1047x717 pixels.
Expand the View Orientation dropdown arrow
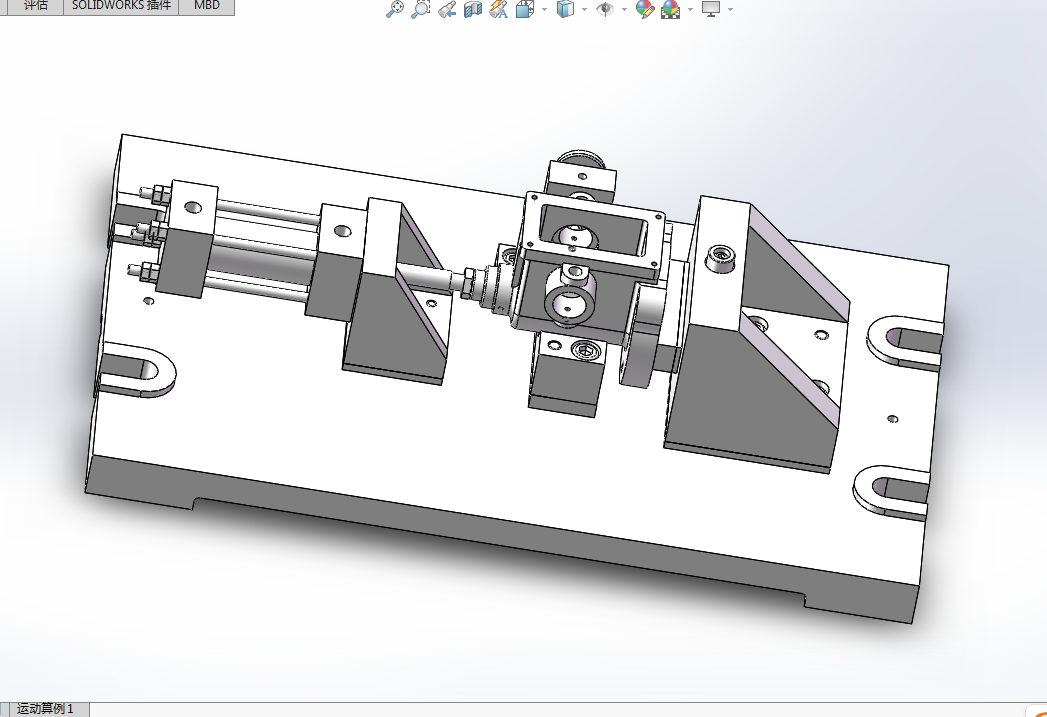(x=544, y=9)
